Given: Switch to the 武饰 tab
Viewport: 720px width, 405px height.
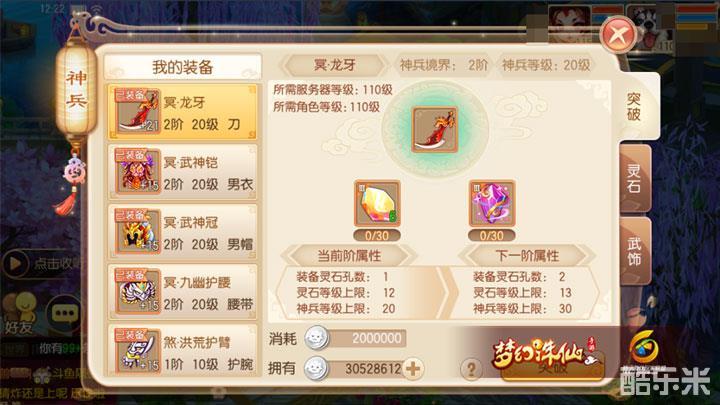Looking at the screenshot, I should click(635, 251).
